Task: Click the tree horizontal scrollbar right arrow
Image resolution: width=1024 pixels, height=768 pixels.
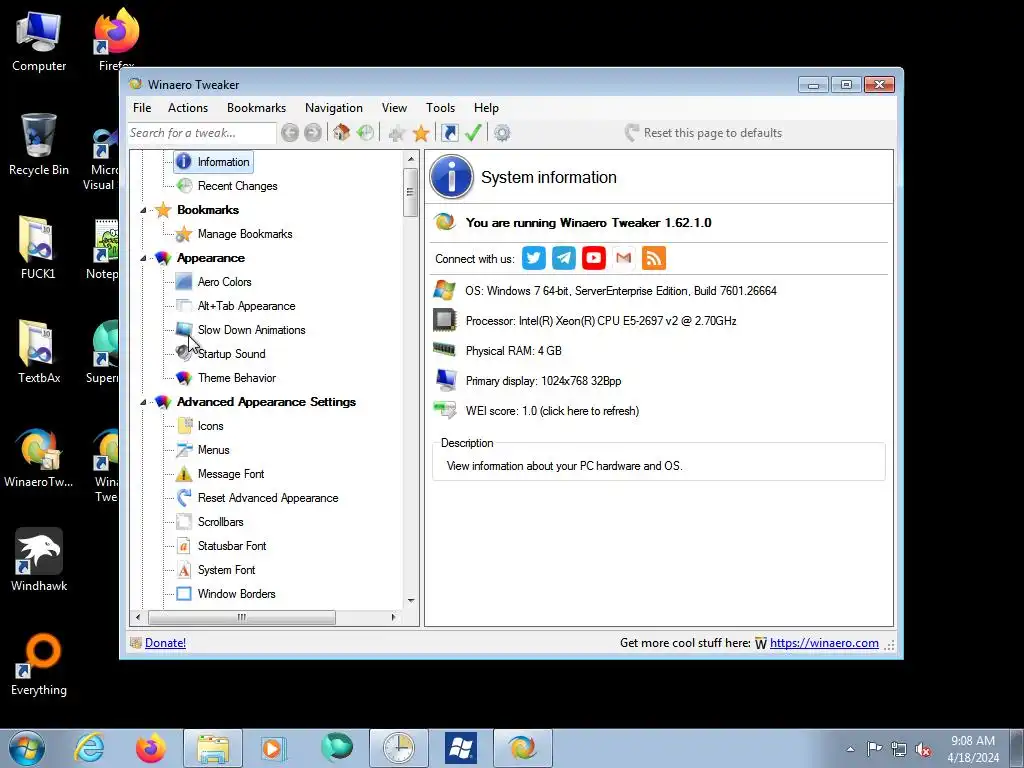Action: tap(393, 617)
